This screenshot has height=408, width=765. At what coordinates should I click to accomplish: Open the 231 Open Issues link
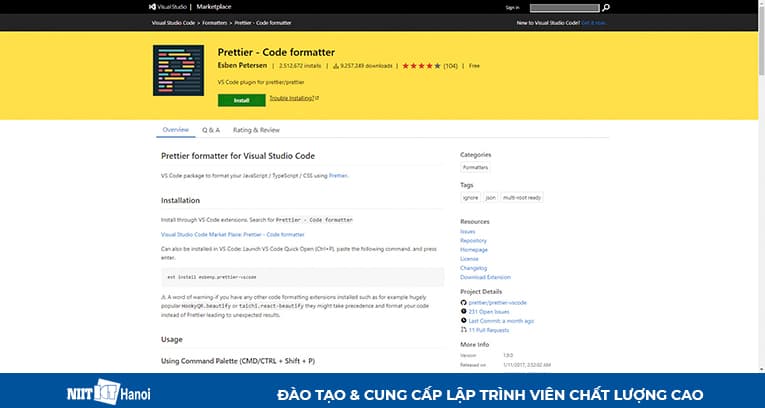point(489,312)
